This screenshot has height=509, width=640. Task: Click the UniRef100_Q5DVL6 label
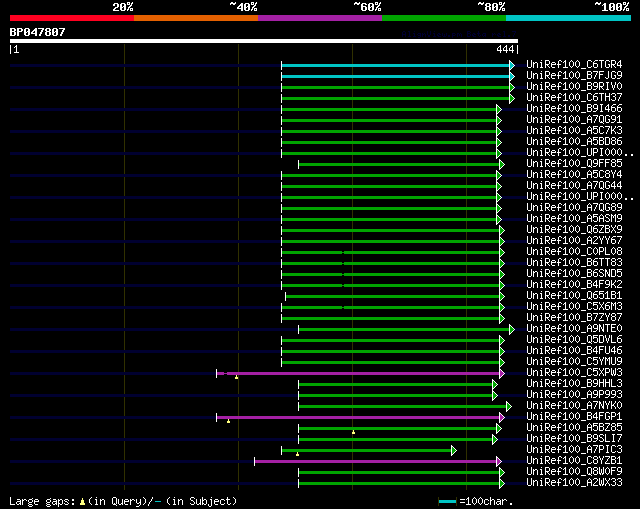pyautogui.click(x=574, y=340)
